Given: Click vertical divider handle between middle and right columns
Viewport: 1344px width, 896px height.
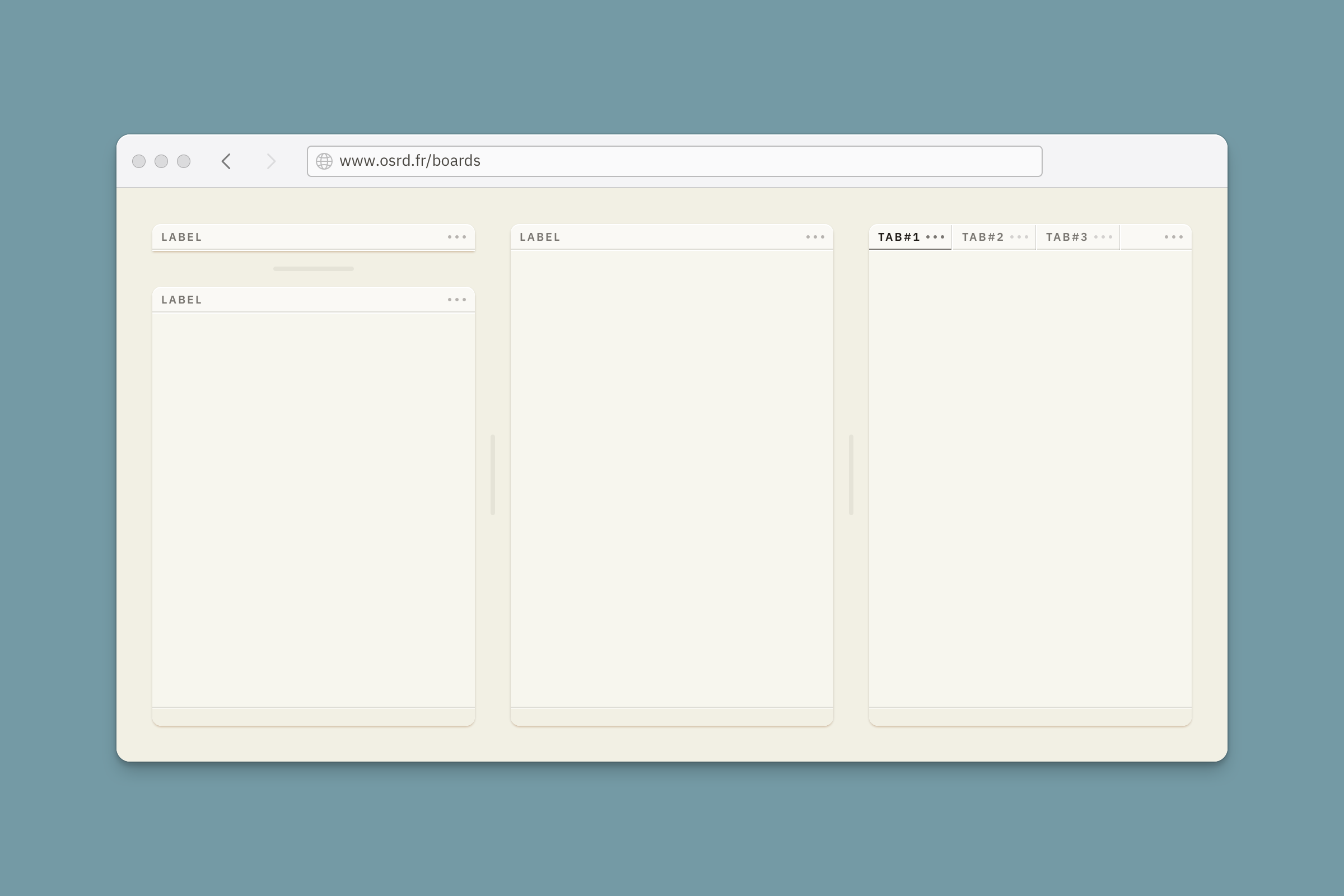Looking at the screenshot, I should click(851, 474).
